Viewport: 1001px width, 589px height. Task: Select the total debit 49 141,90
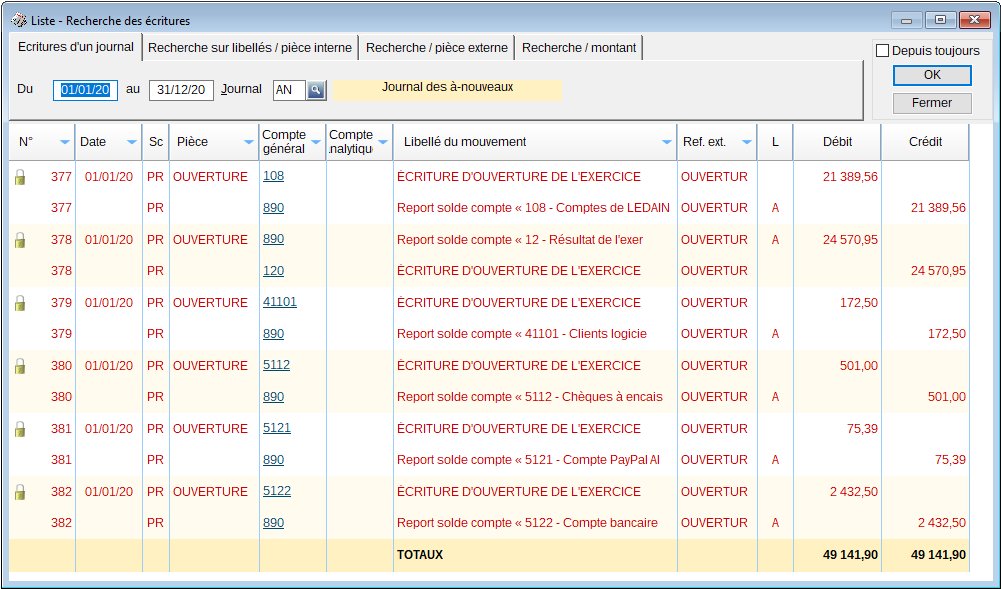tap(850, 555)
